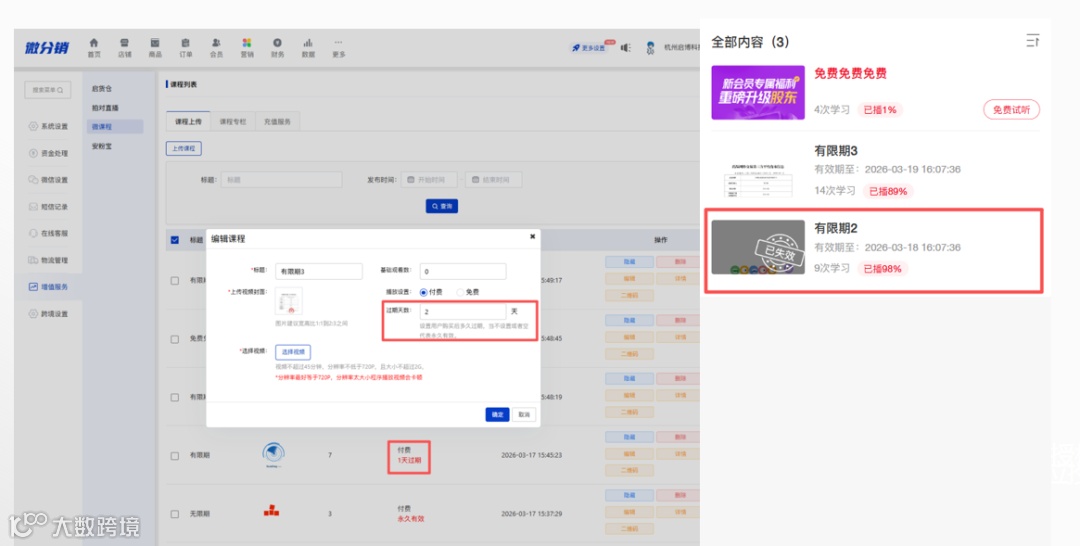
Task: Open the 更多 three-dots nav icon
Action: click(338, 48)
